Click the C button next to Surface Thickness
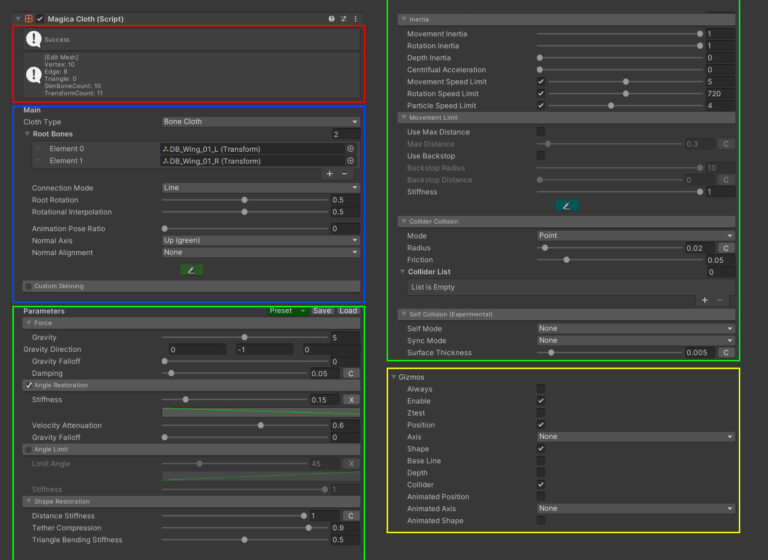This screenshot has height=560, width=768. (x=726, y=353)
